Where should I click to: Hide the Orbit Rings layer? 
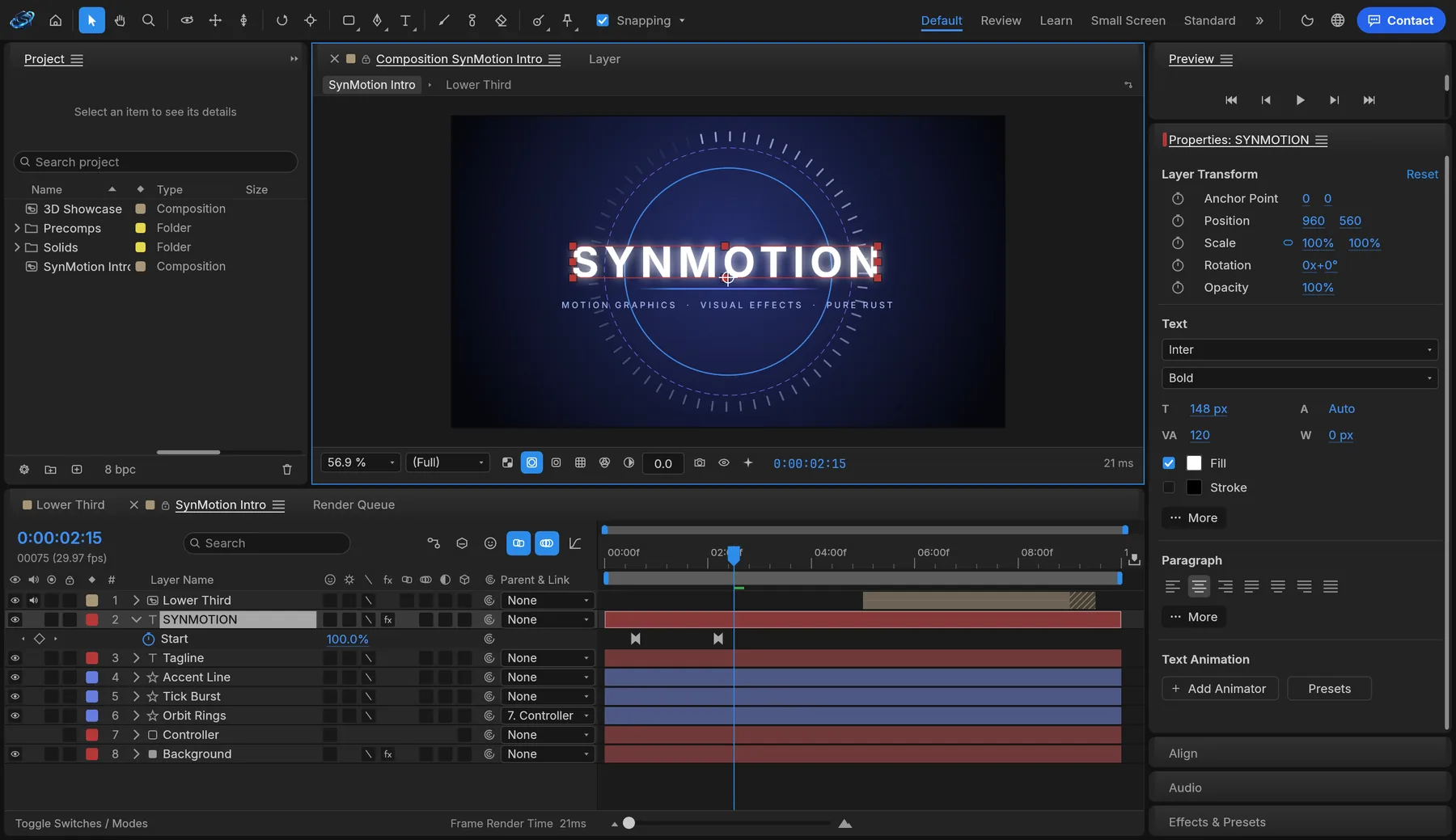[15, 715]
